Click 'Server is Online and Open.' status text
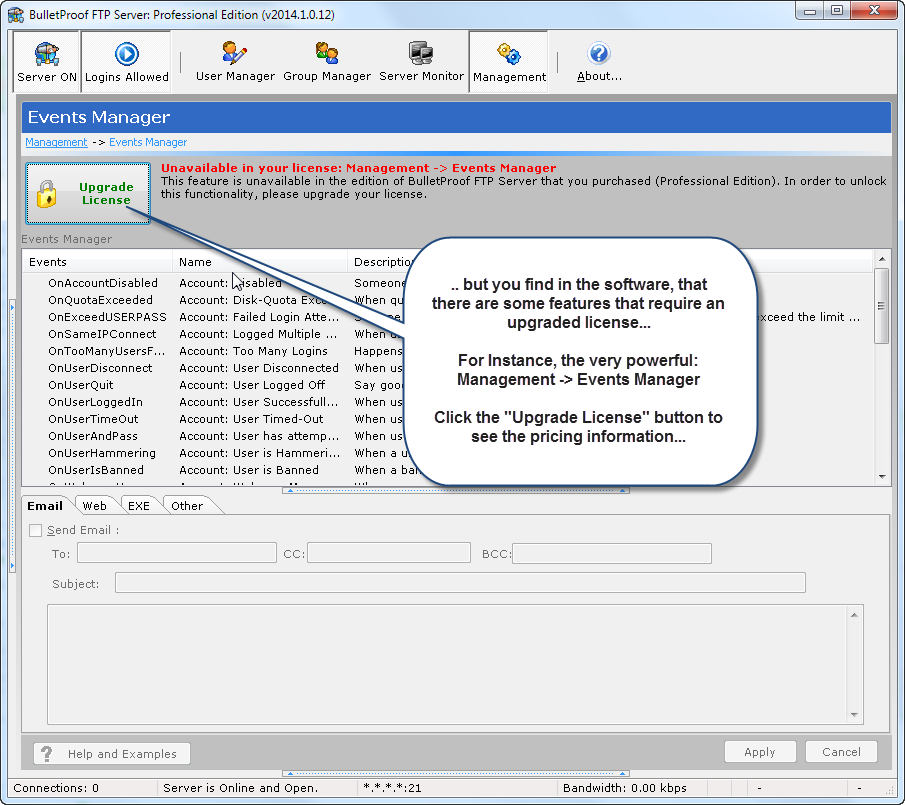Image resolution: width=905 pixels, height=805 pixels. point(241,788)
